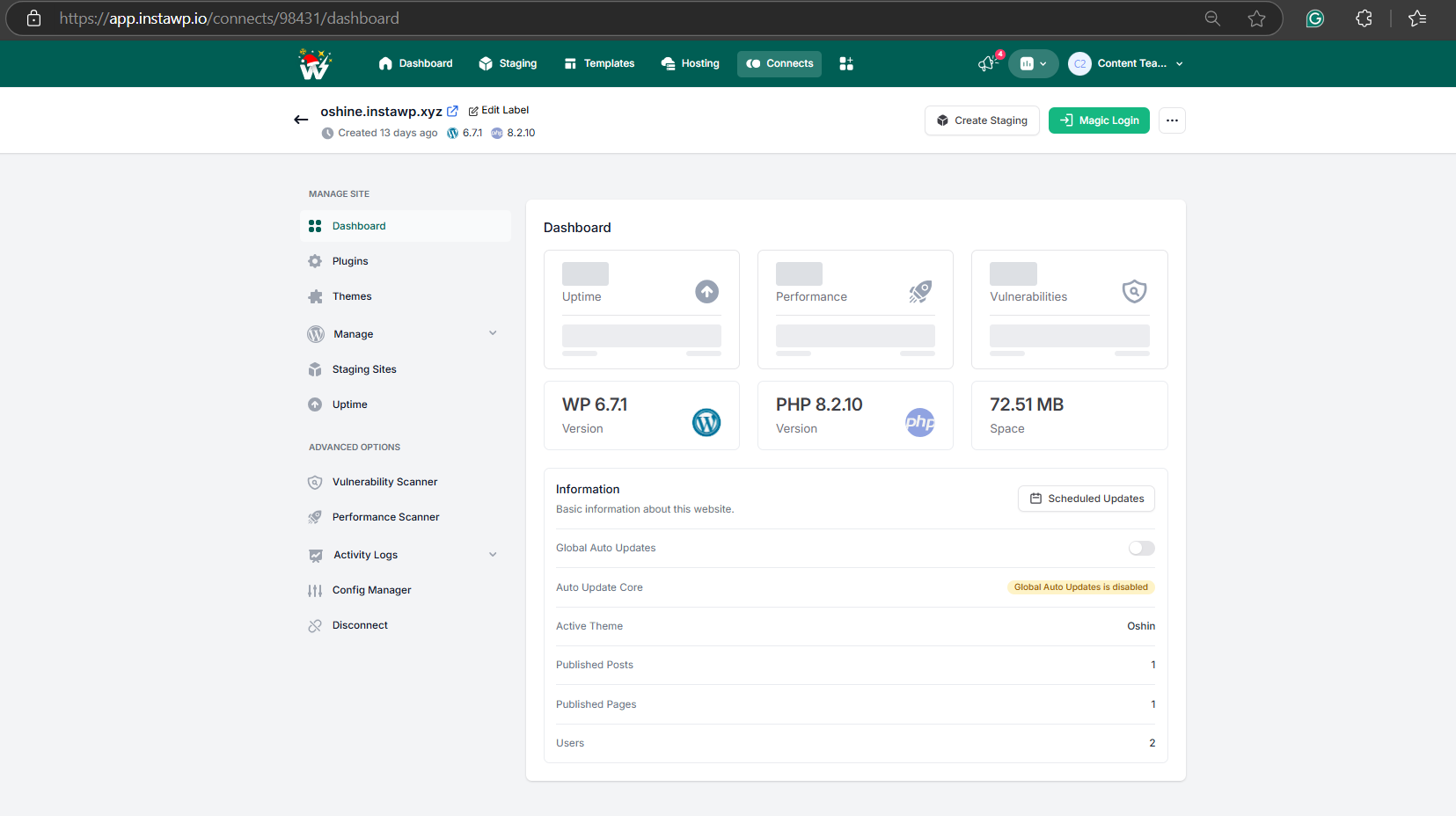1456x816 pixels.
Task: Go to the Dashboard top navigation item
Action: click(x=415, y=63)
